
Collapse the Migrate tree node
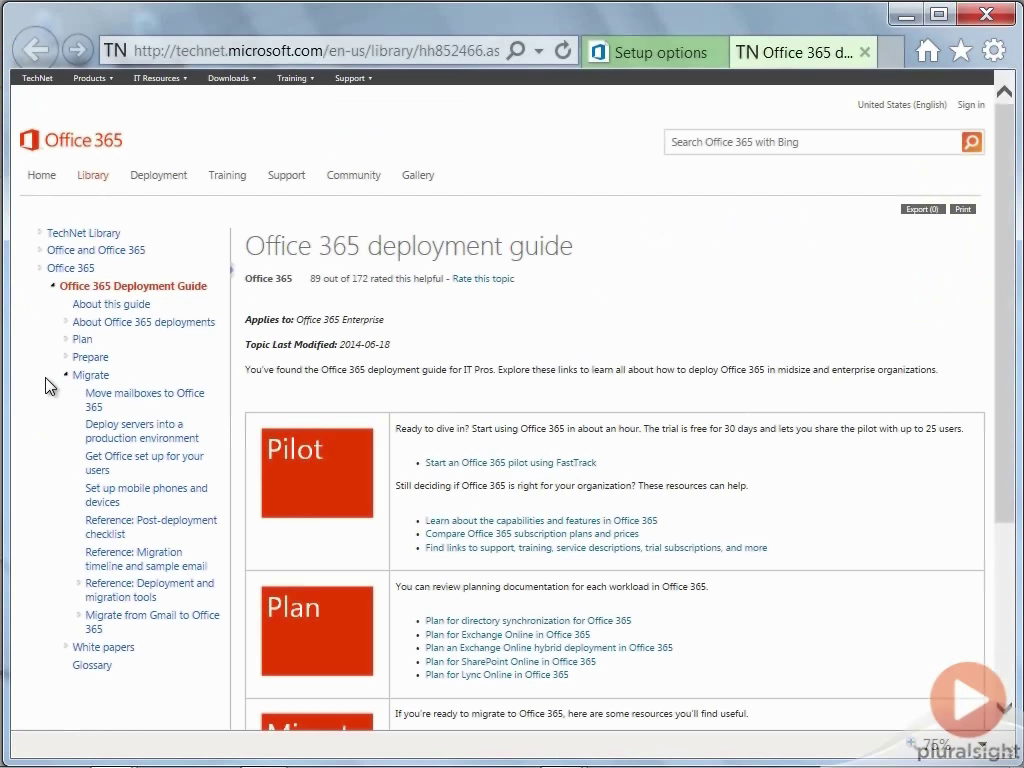(x=66, y=374)
